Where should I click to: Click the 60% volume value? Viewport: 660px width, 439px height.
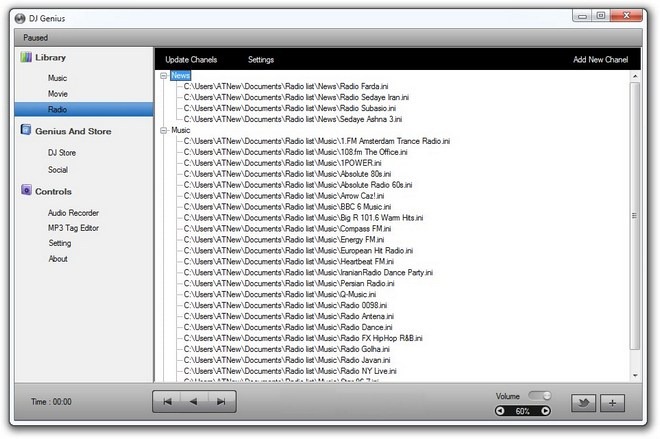pyautogui.click(x=523, y=411)
